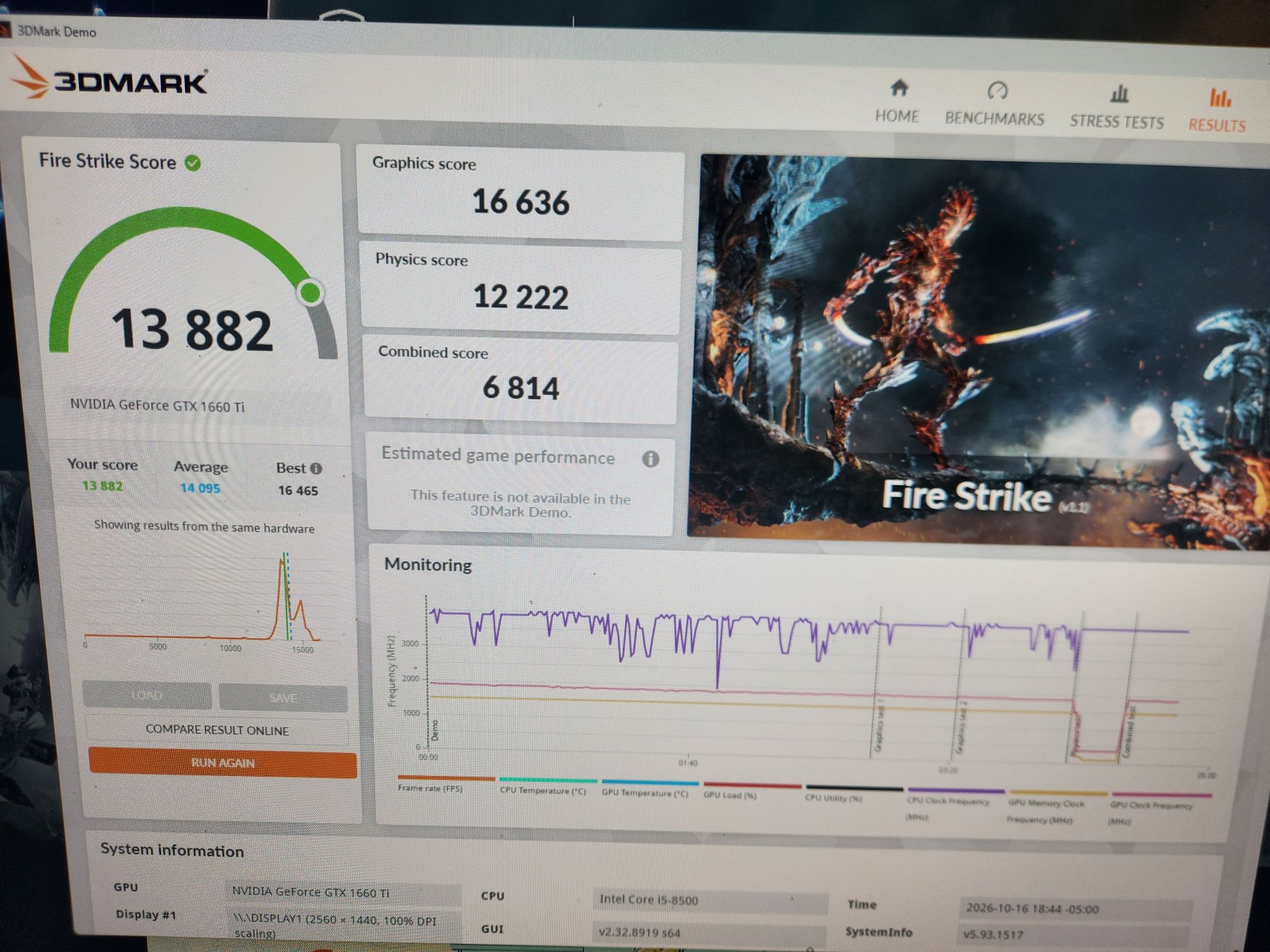Click the 3DMark Demo title bar icon
This screenshot has width=1270, height=952.
pos(5,30)
